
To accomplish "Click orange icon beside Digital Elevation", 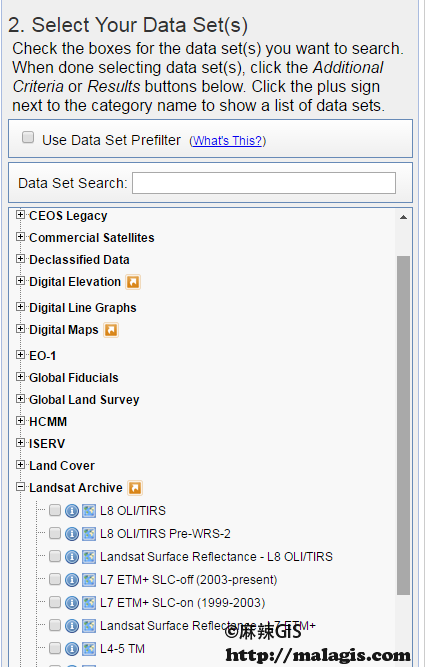I will point(133,282).
